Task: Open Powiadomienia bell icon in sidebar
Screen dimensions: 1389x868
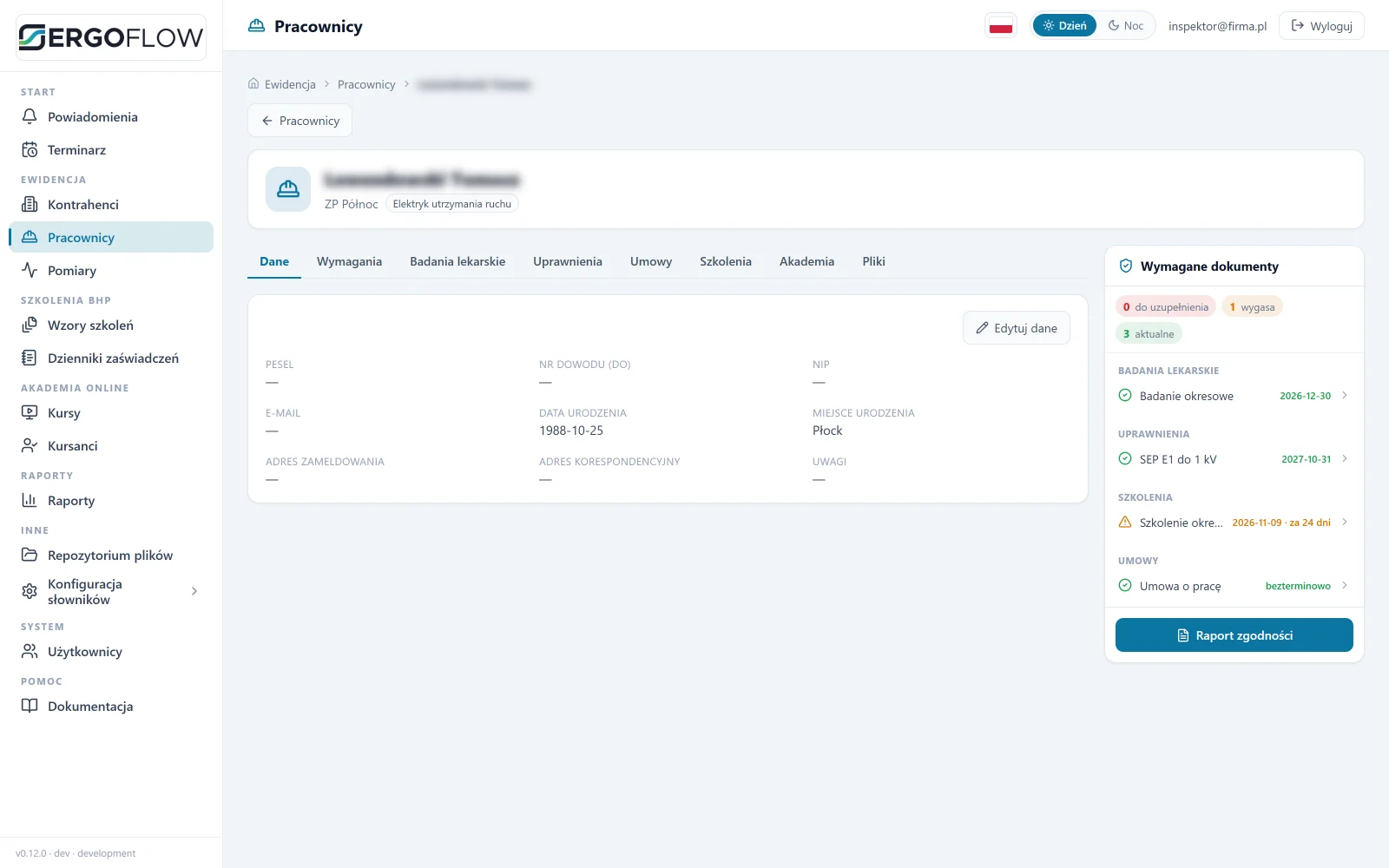Action: tap(30, 116)
